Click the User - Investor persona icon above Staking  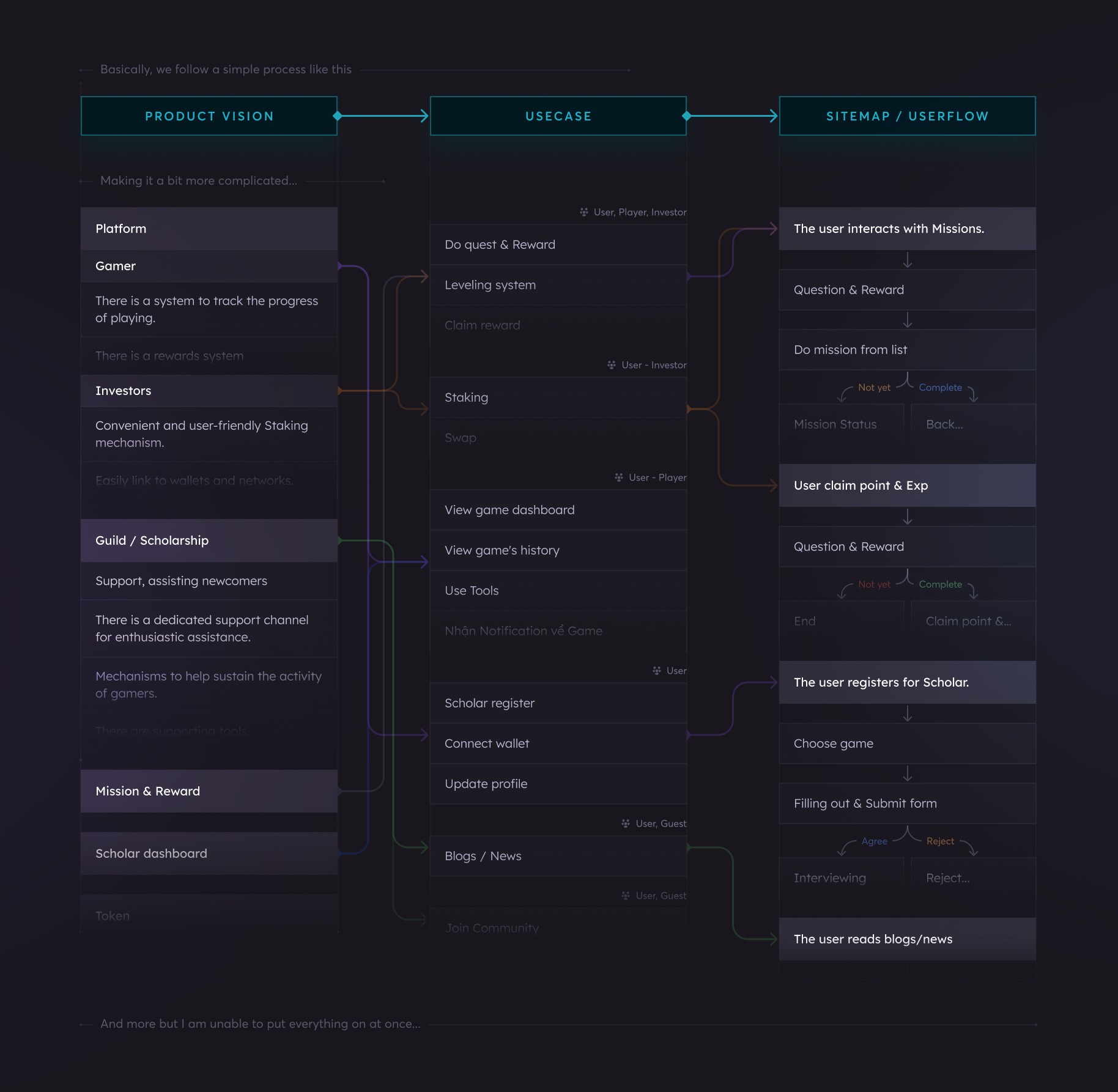click(611, 364)
